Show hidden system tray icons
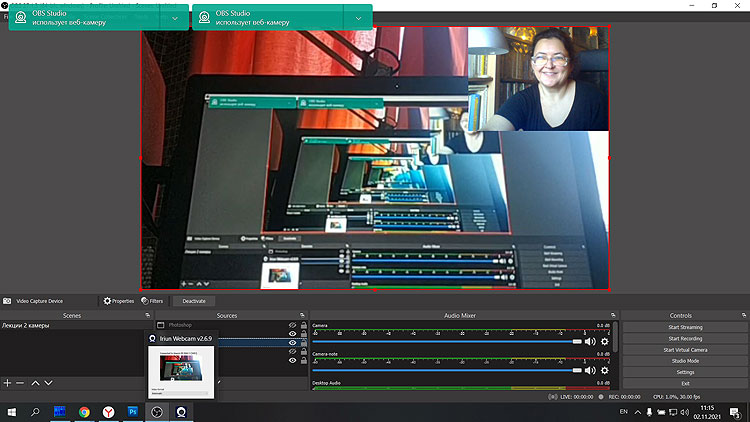The height and width of the screenshot is (422, 750). [x=637, y=411]
